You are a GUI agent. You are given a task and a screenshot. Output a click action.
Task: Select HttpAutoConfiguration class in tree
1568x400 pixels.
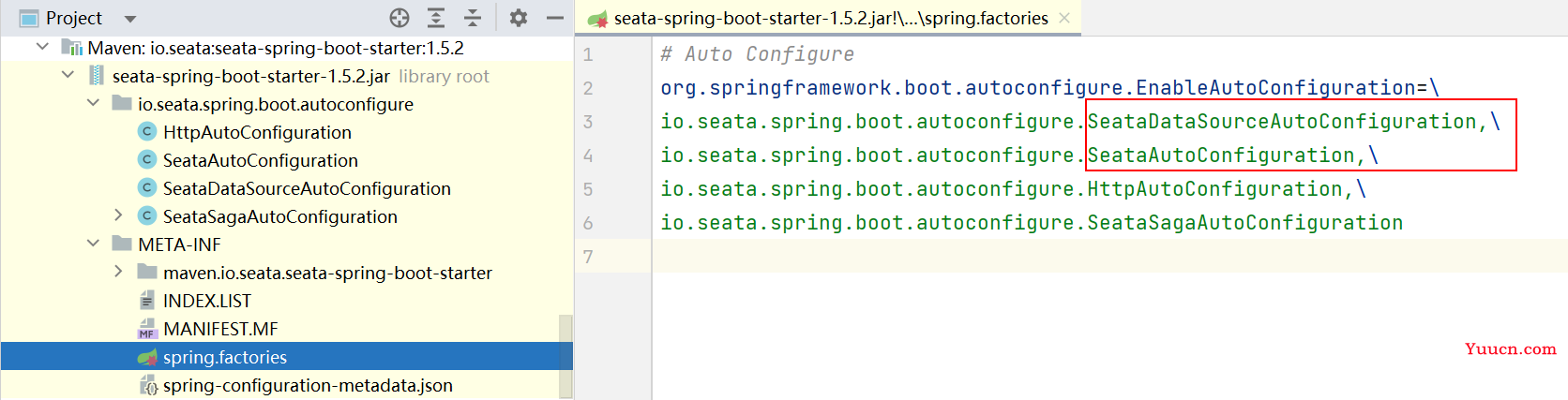click(257, 132)
